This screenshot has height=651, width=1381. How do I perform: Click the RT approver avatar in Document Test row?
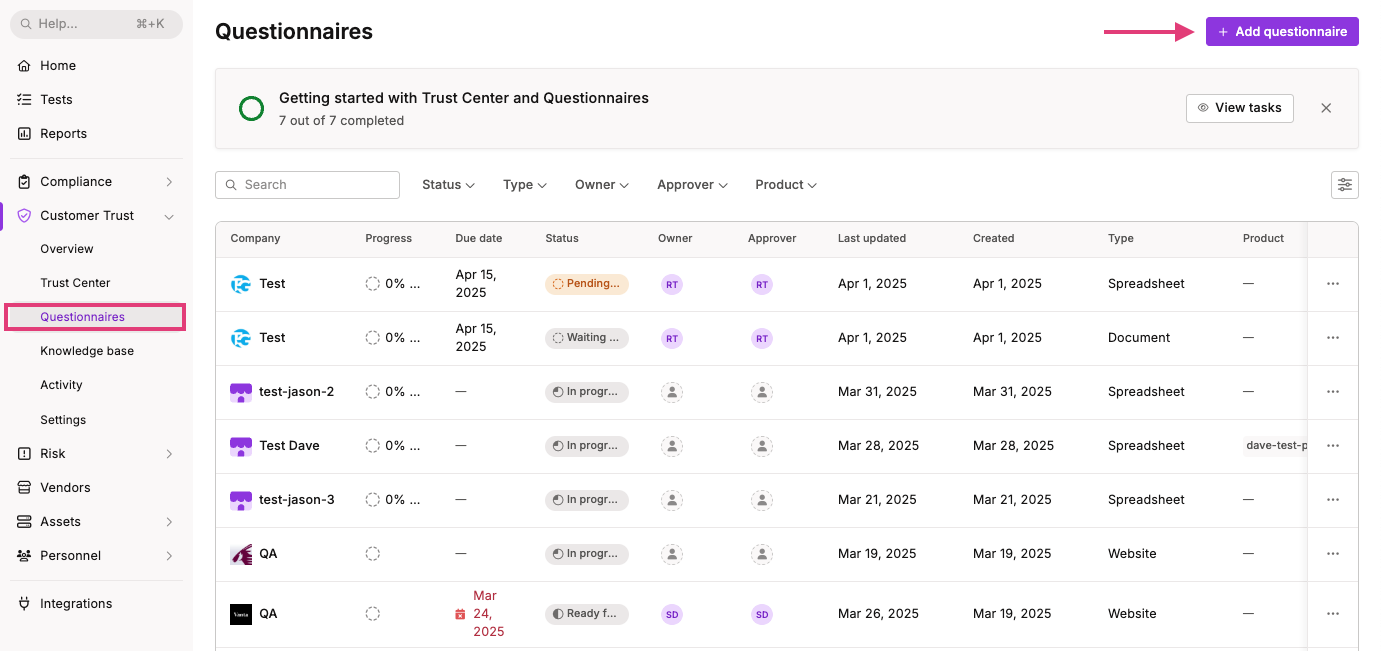click(762, 338)
